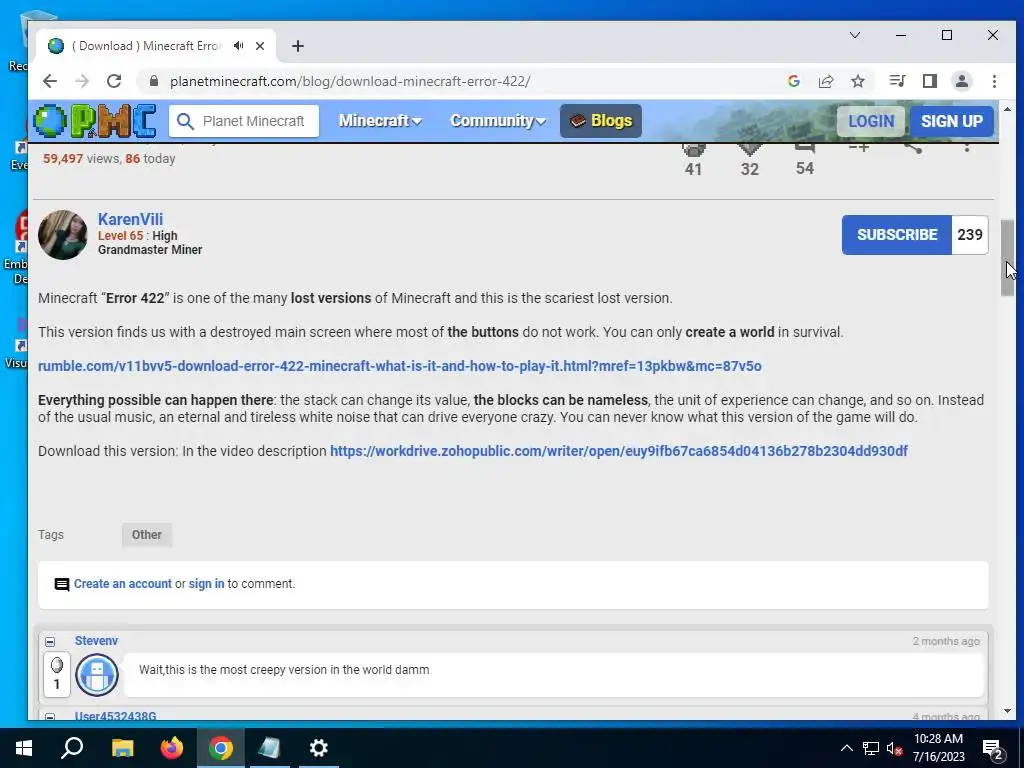This screenshot has width=1024, height=768.
Task: Click the 239 subscriber count
Action: tap(970, 234)
